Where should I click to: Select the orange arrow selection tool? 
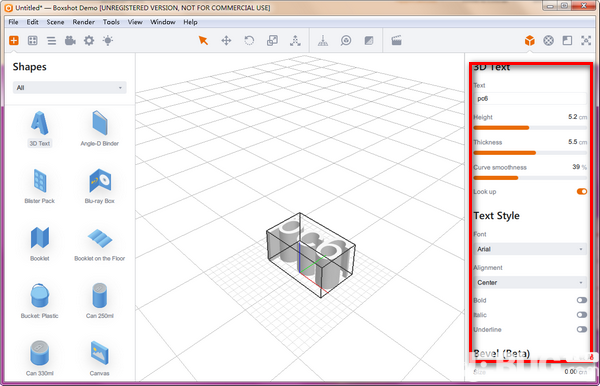coord(203,41)
